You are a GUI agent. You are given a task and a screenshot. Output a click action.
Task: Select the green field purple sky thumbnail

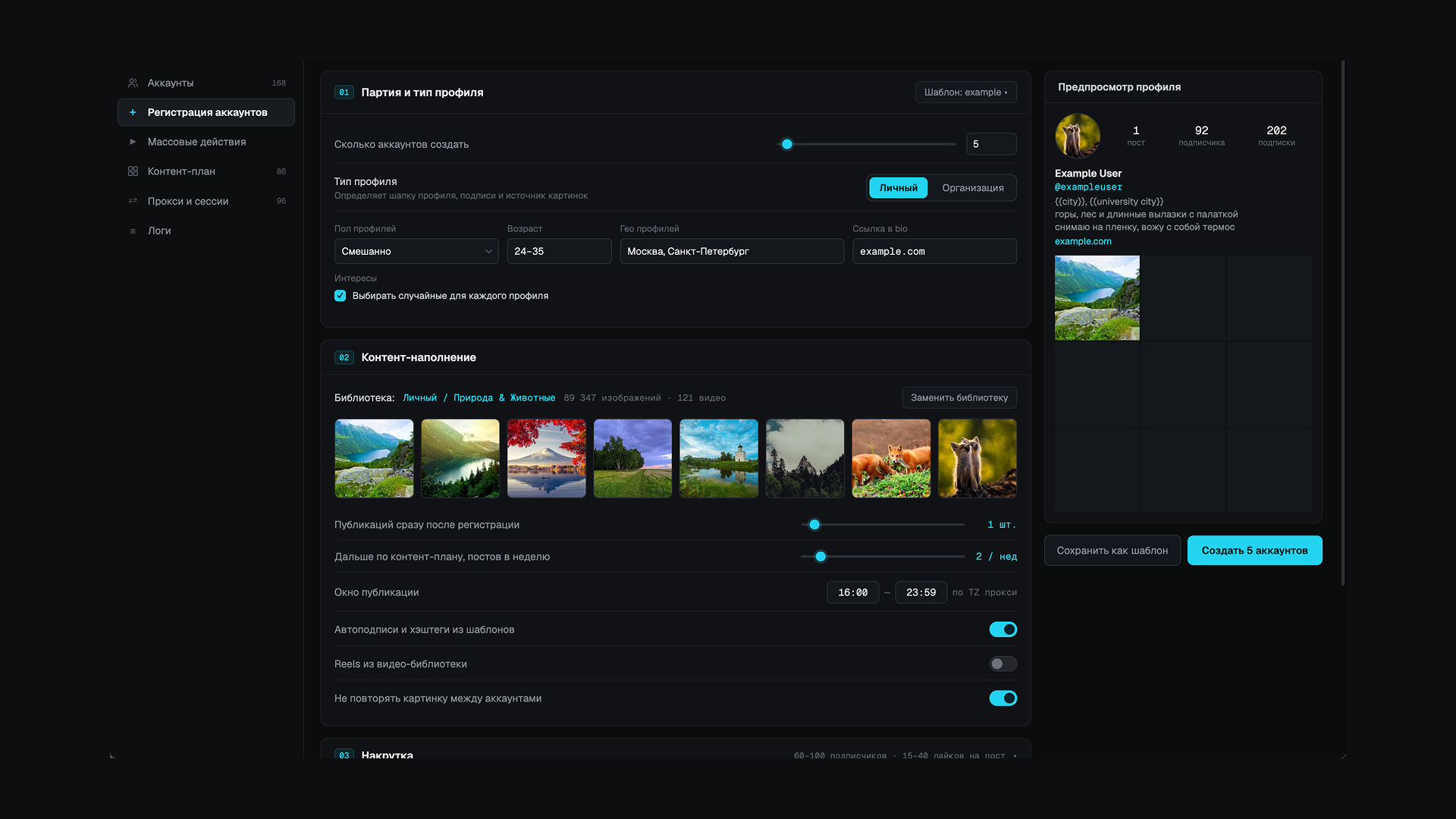(632, 458)
